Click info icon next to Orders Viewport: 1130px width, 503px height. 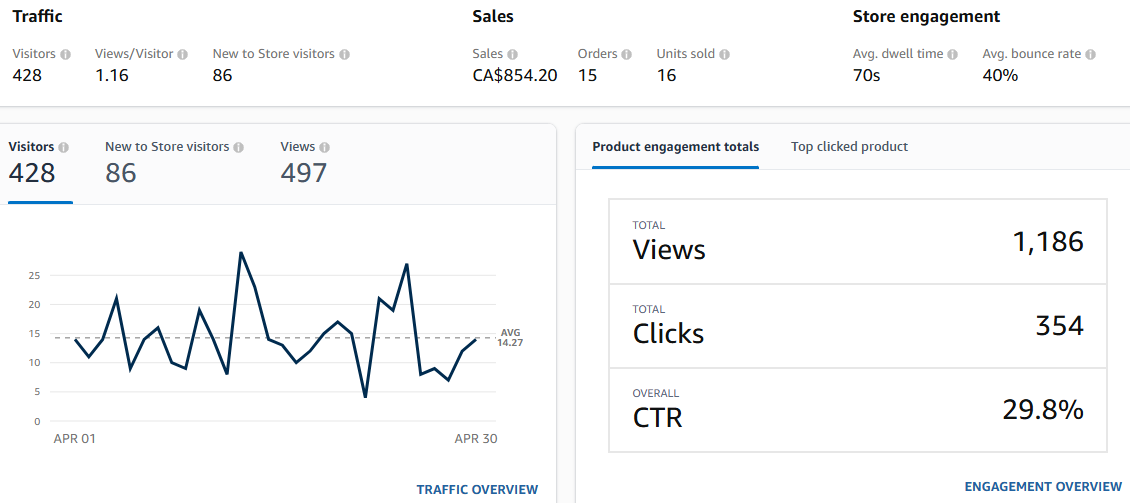[627, 54]
